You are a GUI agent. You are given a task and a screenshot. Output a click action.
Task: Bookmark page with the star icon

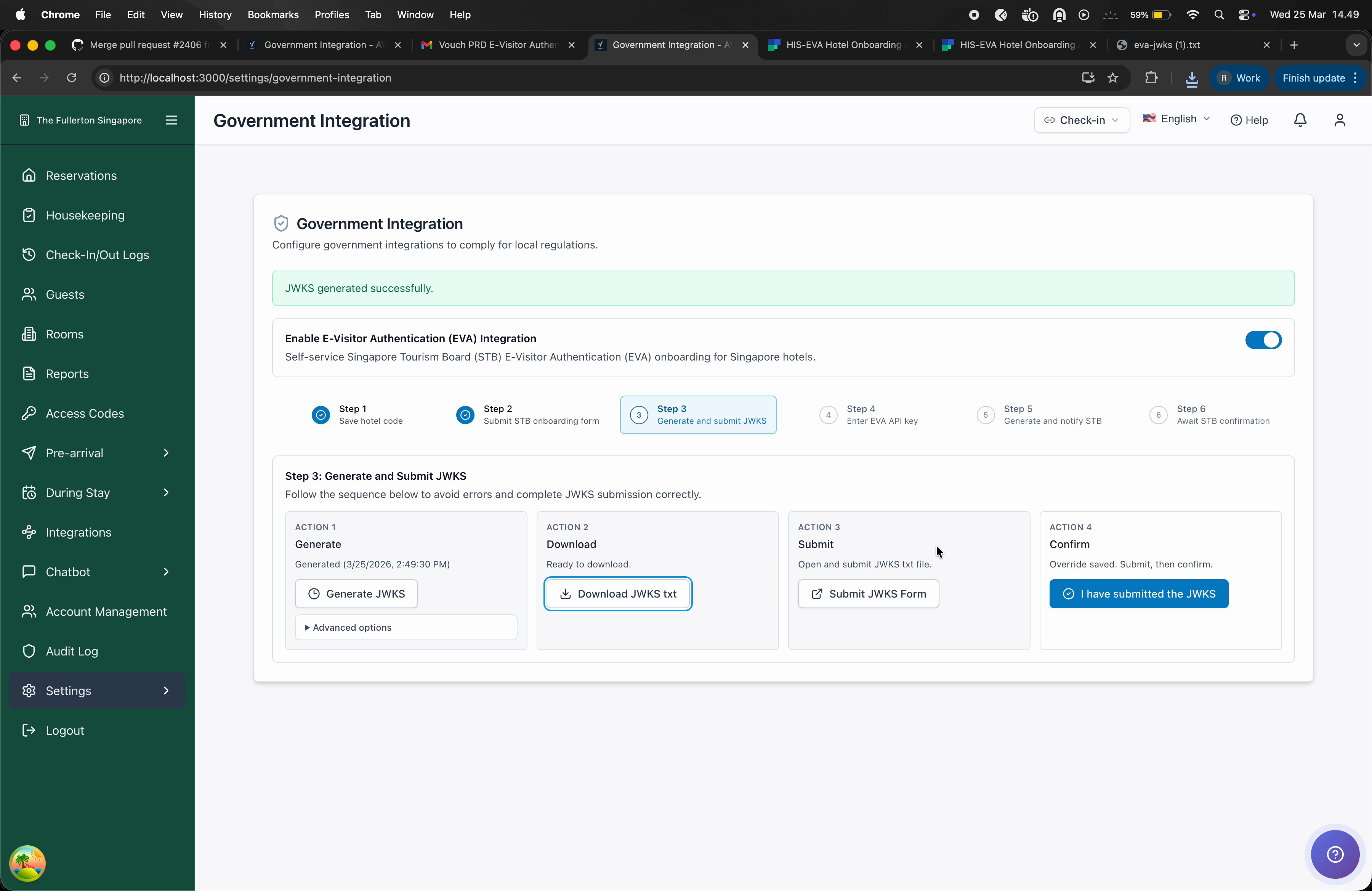click(1112, 78)
